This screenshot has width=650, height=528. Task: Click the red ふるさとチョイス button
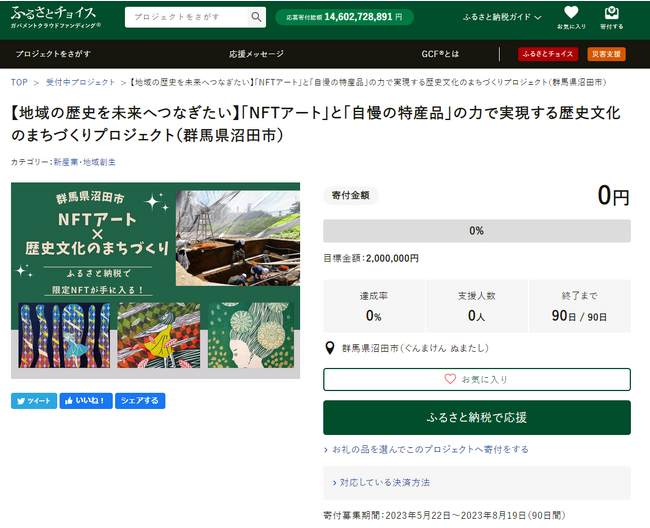pos(549,54)
